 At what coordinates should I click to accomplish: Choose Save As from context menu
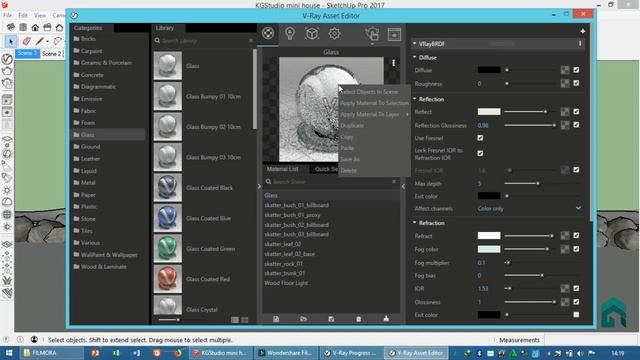pos(374,160)
